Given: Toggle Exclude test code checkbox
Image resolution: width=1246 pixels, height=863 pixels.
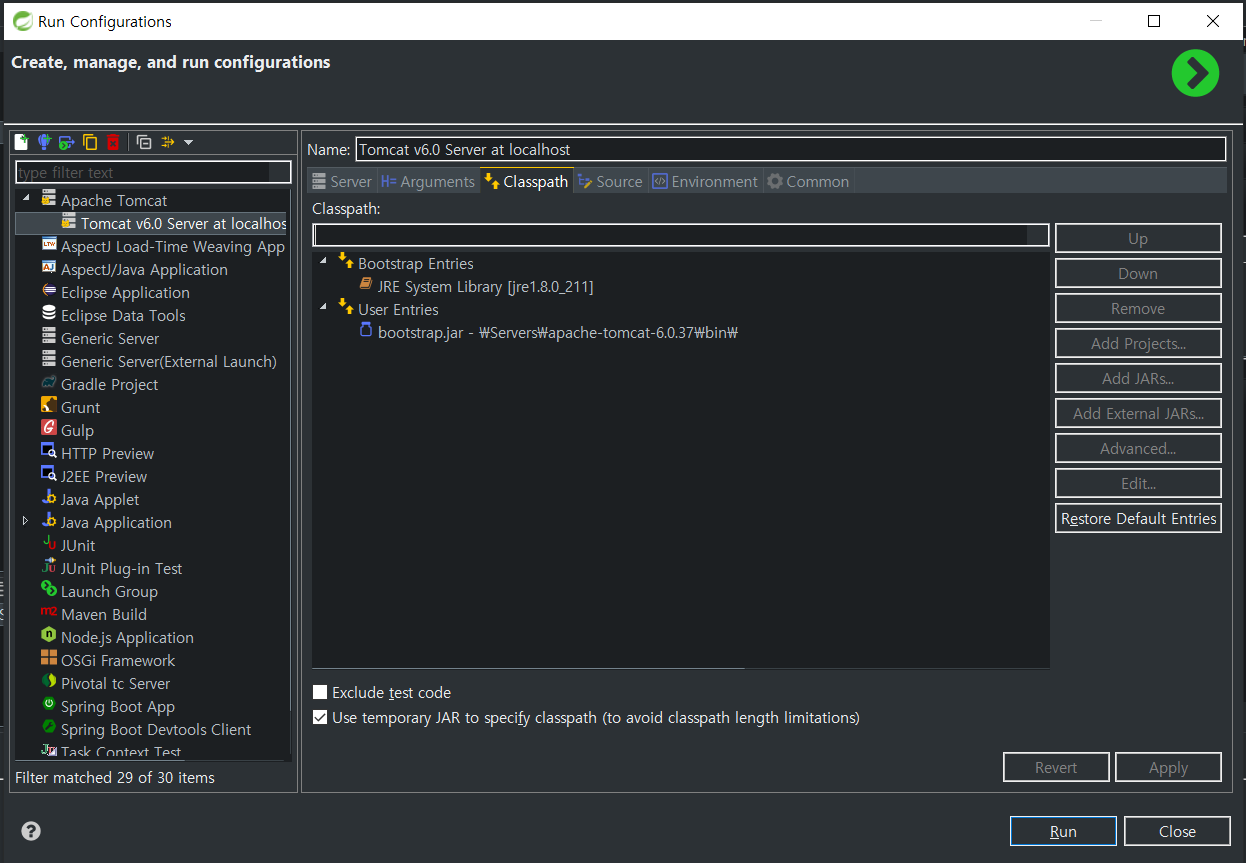Looking at the screenshot, I should click(x=320, y=692).
